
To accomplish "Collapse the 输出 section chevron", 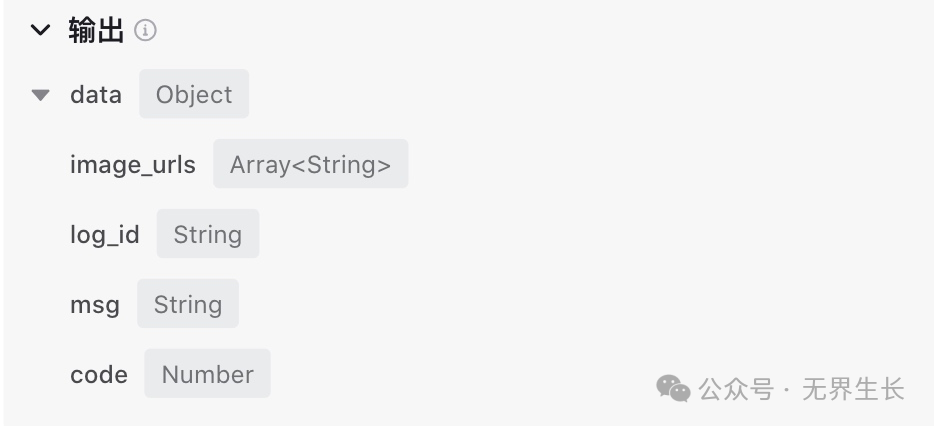I will click(x=40, y=31).
